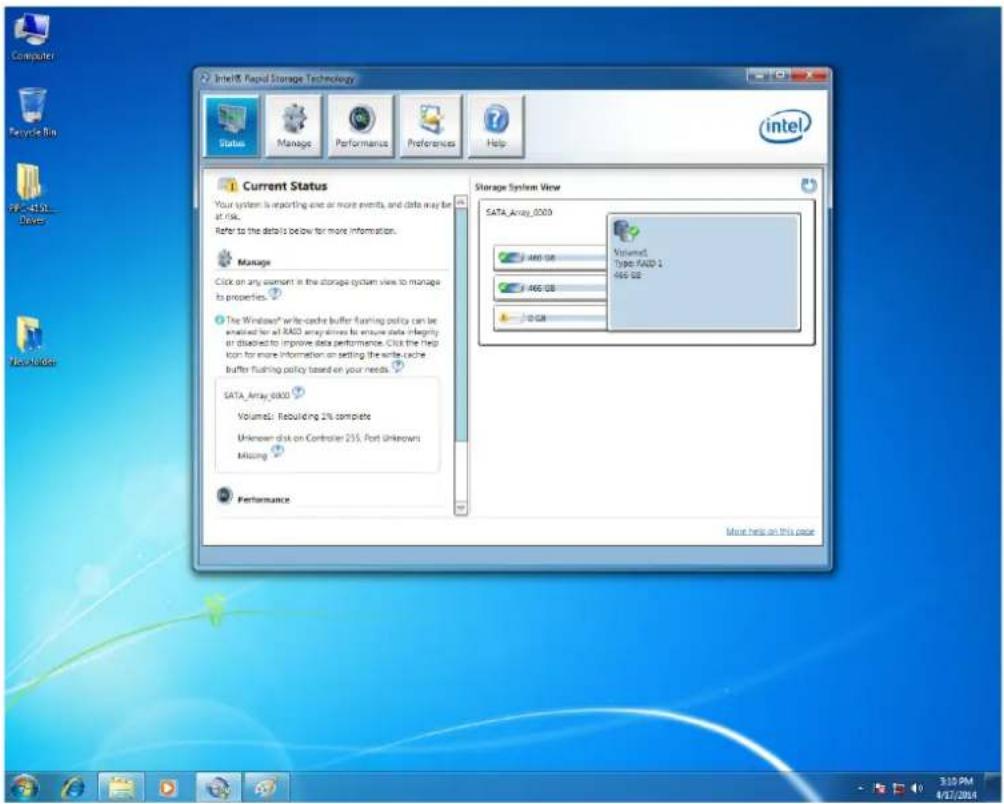The height and width of the screenshot is (804, 1004).
Task: Click Performance section heading
Action: point(263,500)
